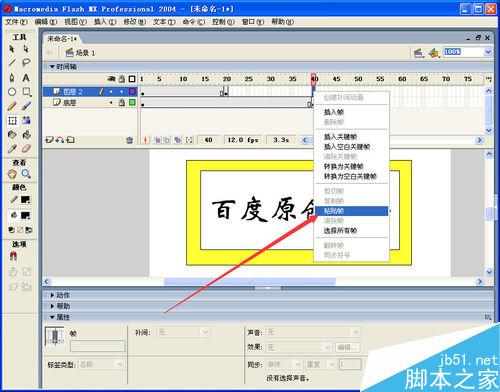Click the Insert Layer Folder icon
Image resolution: width=500 pixels, height=392 pixels.
pyautogui.click(x=70, y=140)
